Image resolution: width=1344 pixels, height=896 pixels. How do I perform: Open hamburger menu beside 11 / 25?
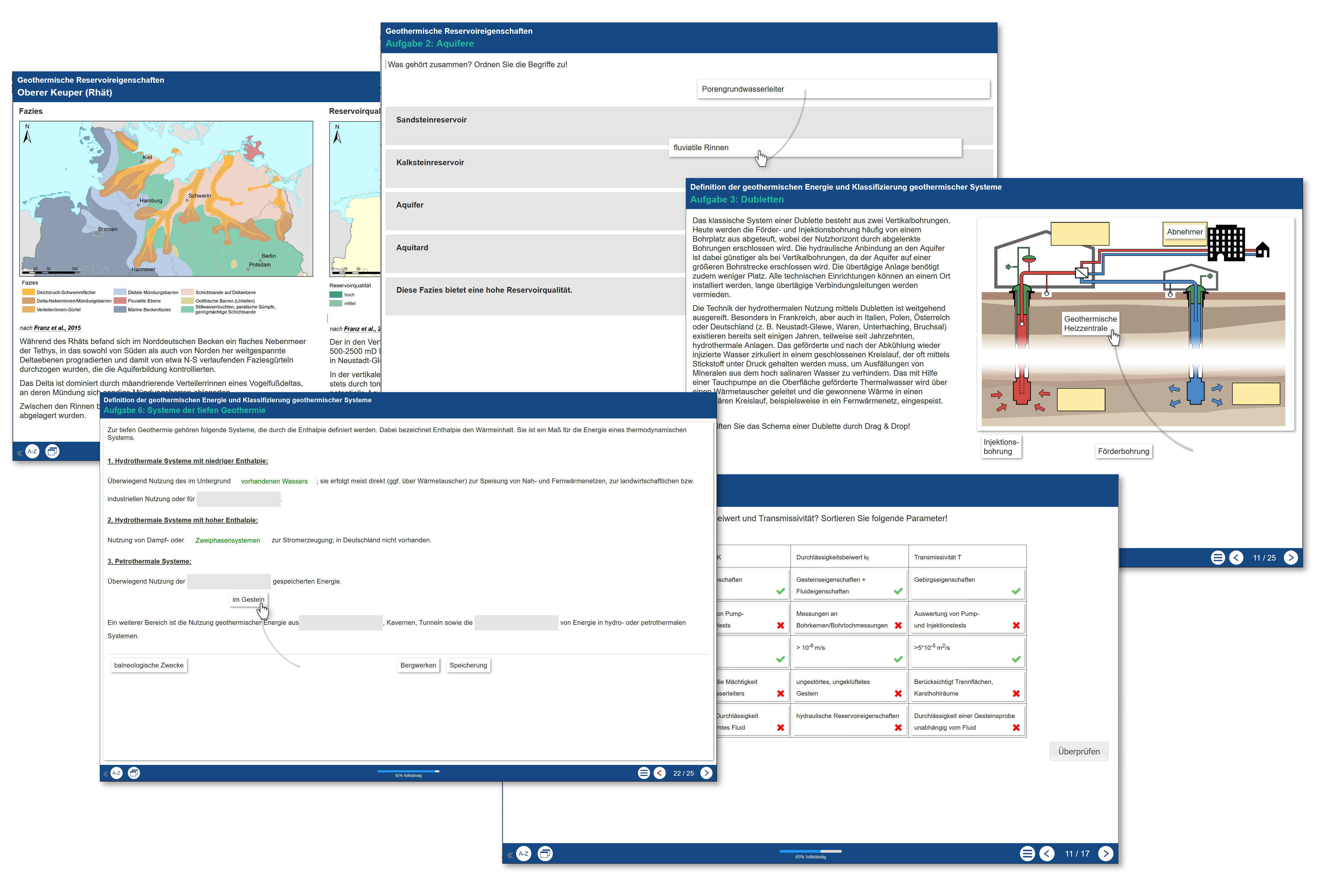coord(1218,558)
